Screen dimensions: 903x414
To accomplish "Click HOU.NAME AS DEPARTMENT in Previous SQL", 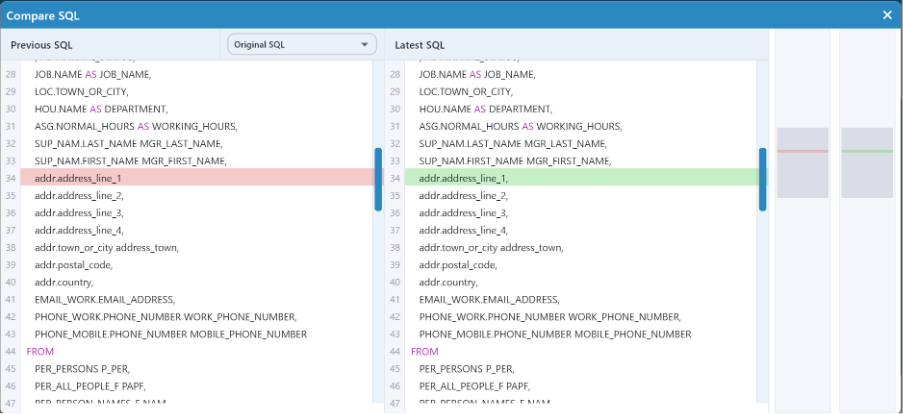I will click(101, 109).
